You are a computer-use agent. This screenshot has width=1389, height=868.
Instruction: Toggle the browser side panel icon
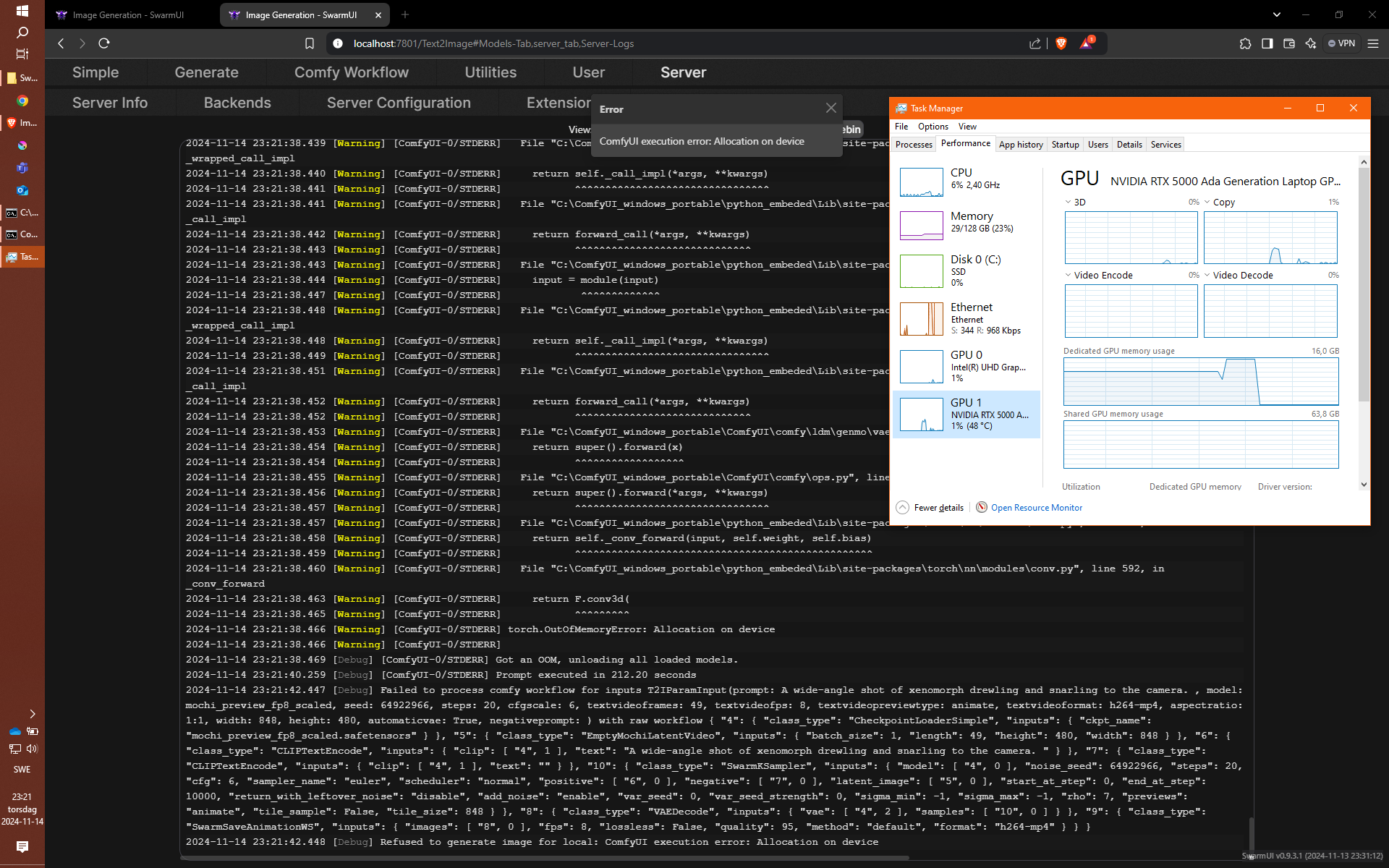1267,43
